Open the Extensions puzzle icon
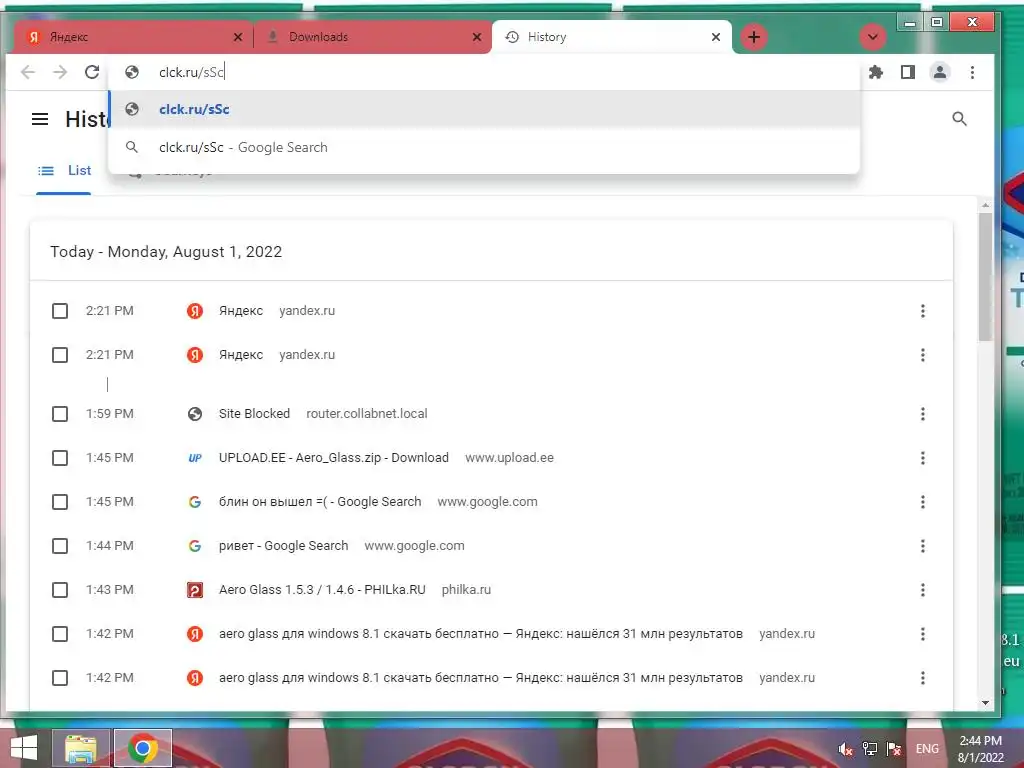The height and width of the screenshot is (768, 1024). click(x=876, y=72)
